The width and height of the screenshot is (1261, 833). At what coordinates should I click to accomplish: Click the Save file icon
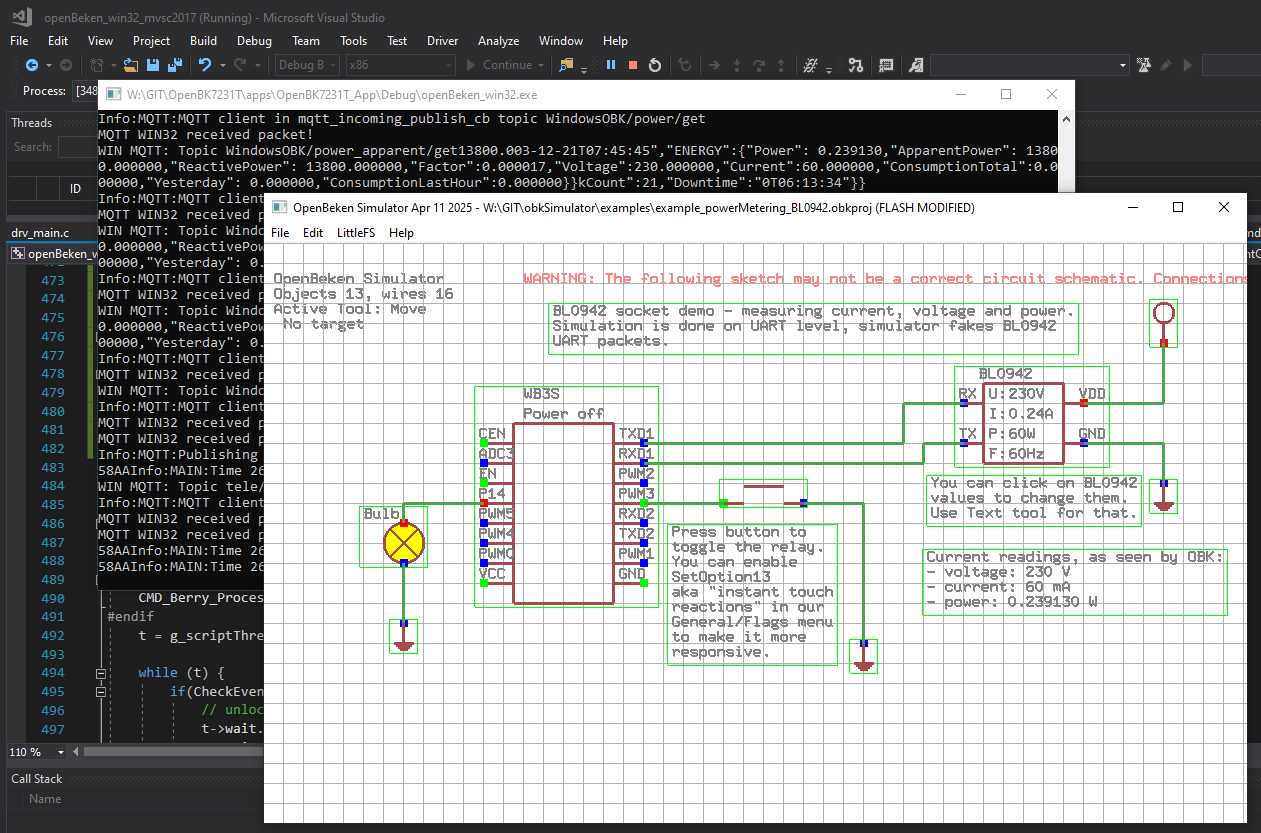(x=153, y=65)
